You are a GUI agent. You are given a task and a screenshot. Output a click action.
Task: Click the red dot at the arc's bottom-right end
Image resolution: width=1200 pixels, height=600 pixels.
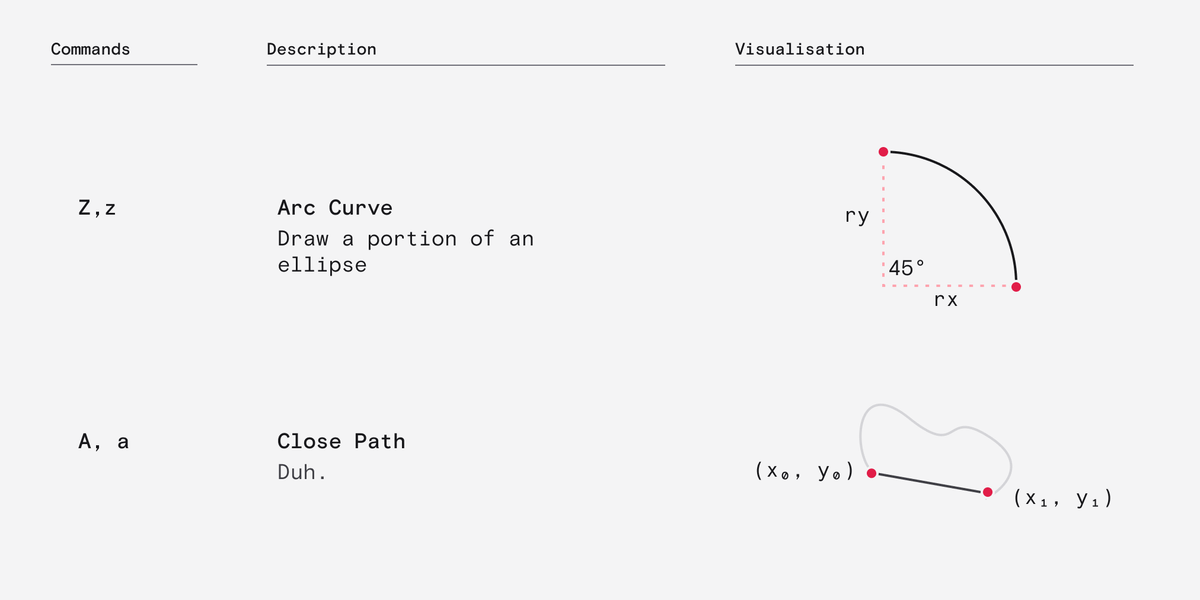pos(1016,287)
